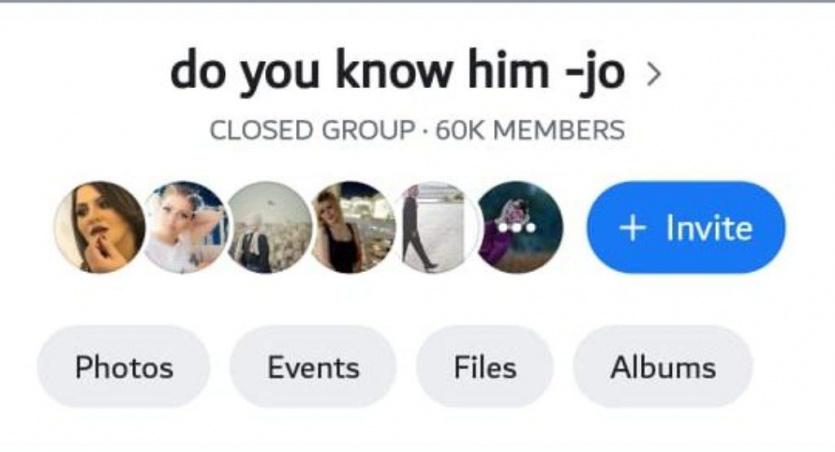This screenshot has width=835, height=452.
Task: Open the chevron arrow beside the group title
Action: [653, 74]
